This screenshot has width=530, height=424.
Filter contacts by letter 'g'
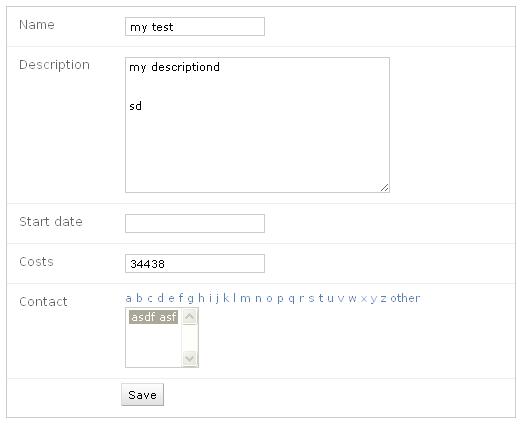pos(191,299)
